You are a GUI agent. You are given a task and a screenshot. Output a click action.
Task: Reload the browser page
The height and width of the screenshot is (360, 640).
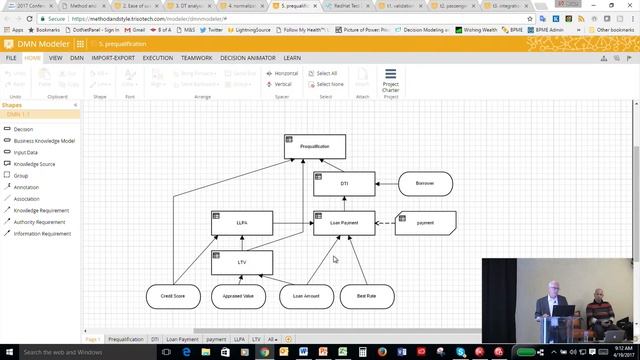[29, 19]
